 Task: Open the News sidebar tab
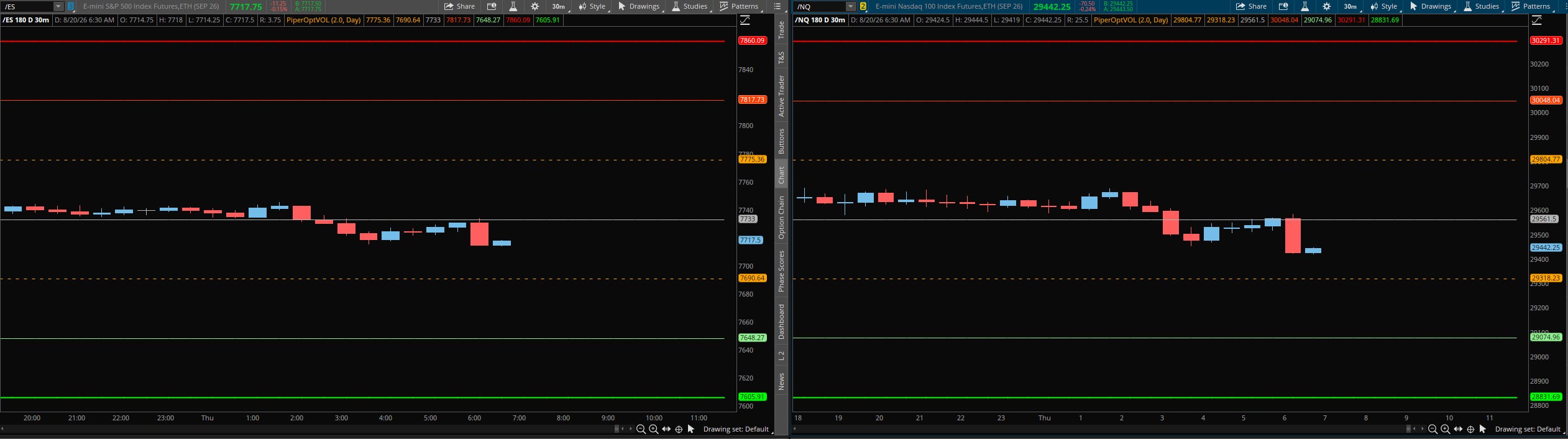point(781,382)
